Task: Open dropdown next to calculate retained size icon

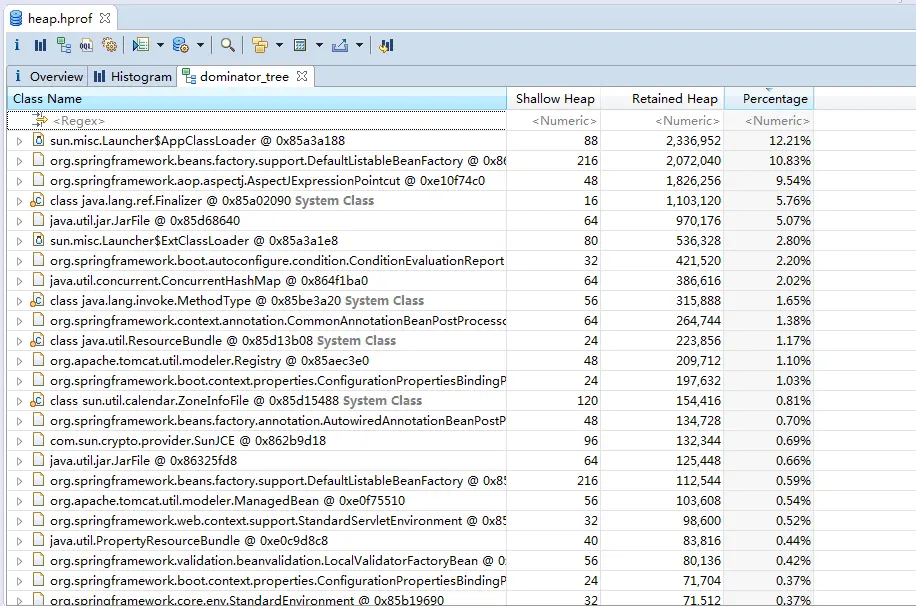Action: [319, 45]
